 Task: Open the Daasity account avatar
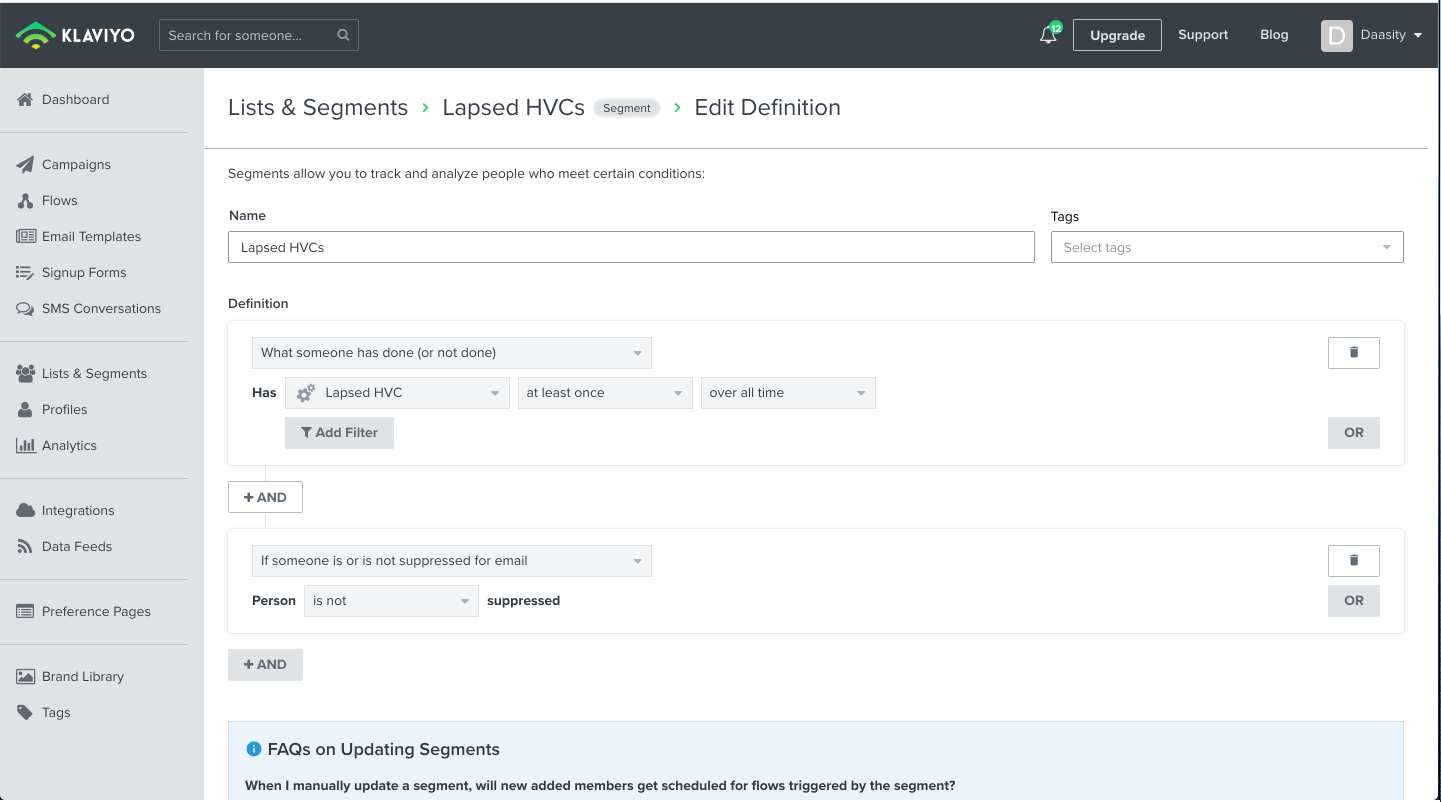[x=1336, y=36]
